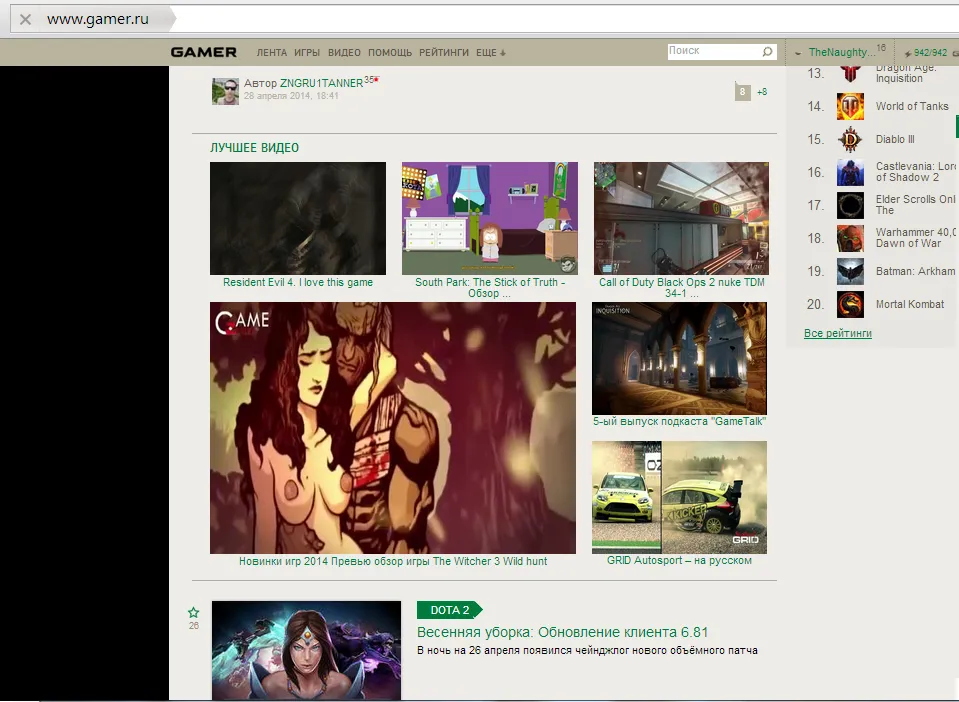The width and height of the screenshot is (959, 702).
Task: Click the Castlevania: Lords of Shadow 2 icon
Action: pos(850,172)
